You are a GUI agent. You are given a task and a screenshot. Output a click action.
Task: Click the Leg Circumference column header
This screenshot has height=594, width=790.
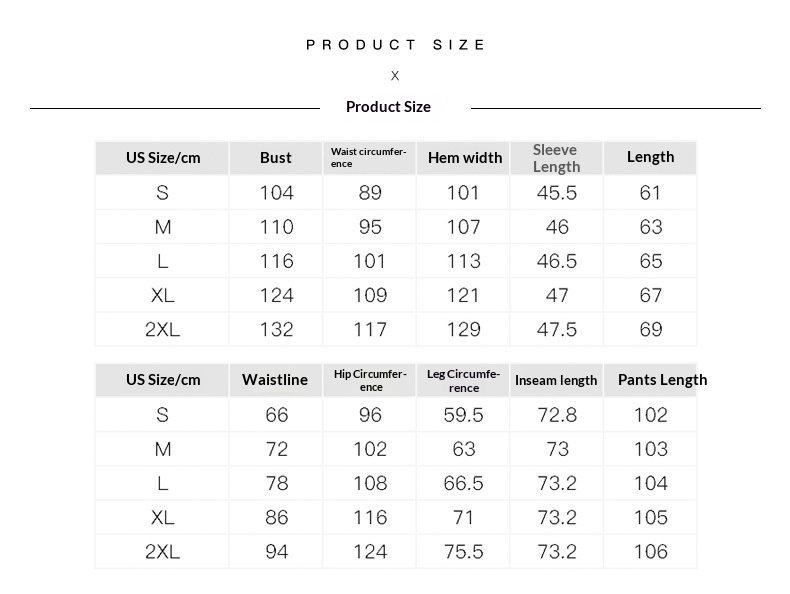point(463,380)
